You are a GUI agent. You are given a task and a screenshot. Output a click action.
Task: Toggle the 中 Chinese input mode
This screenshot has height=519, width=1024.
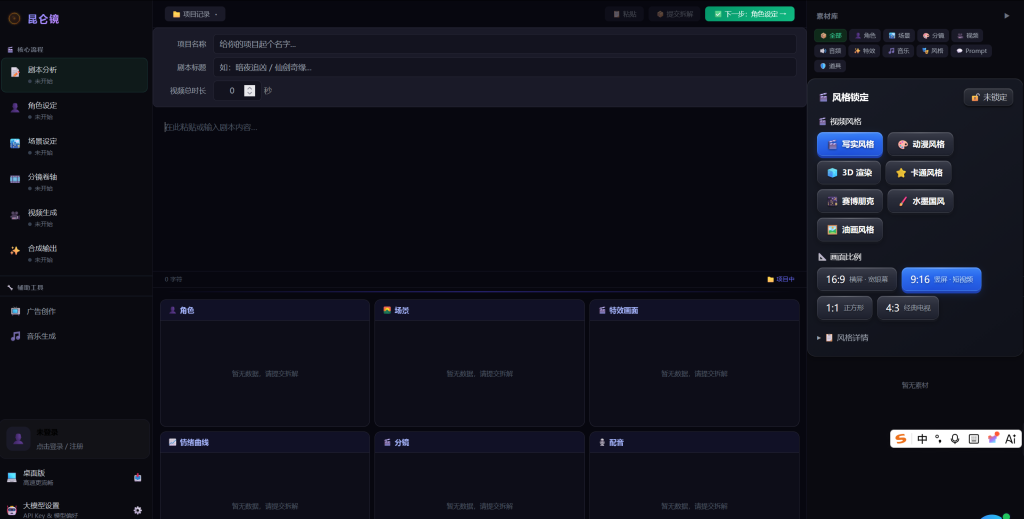922,439
